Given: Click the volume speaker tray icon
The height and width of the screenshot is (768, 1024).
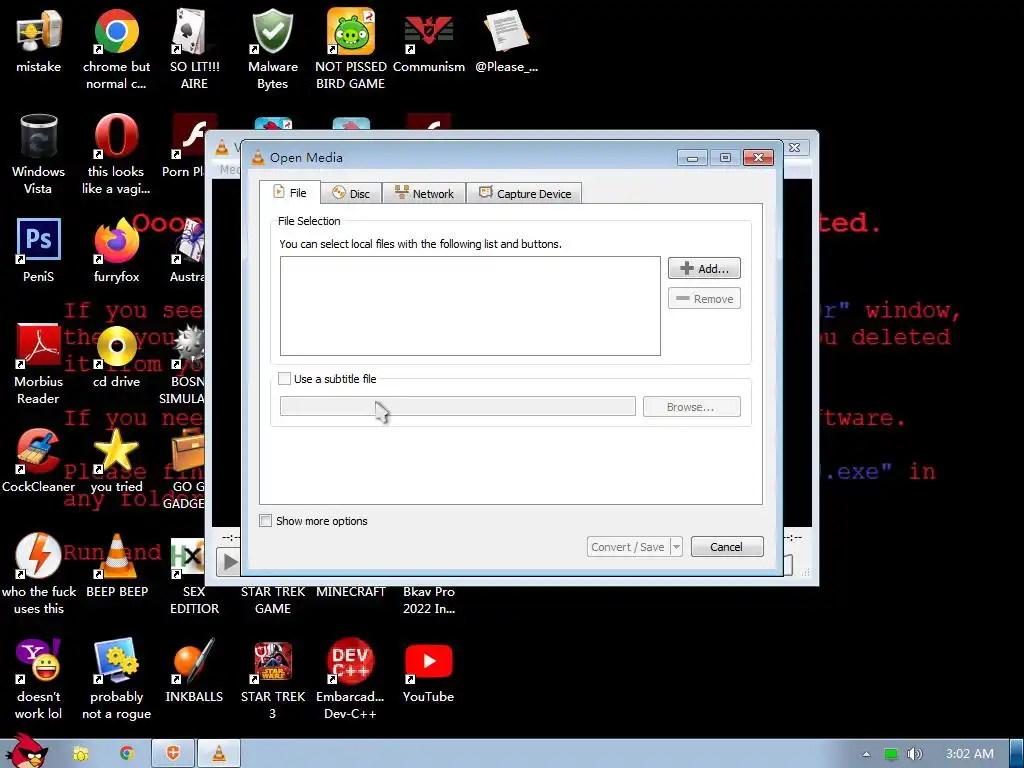Looking at the screenshot, I should (x=914, y=754).
